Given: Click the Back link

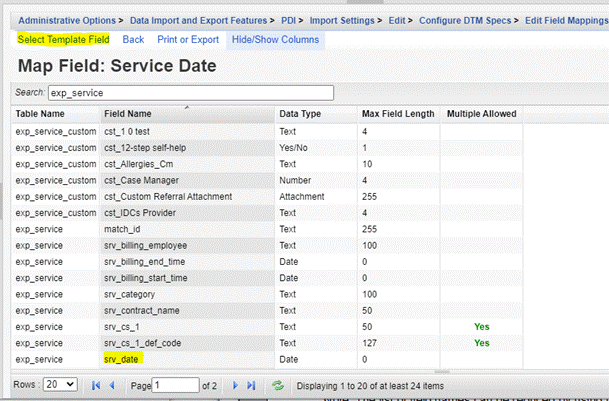Looking at the screenshot, I should pyautogui.click(x=133, y=40).
